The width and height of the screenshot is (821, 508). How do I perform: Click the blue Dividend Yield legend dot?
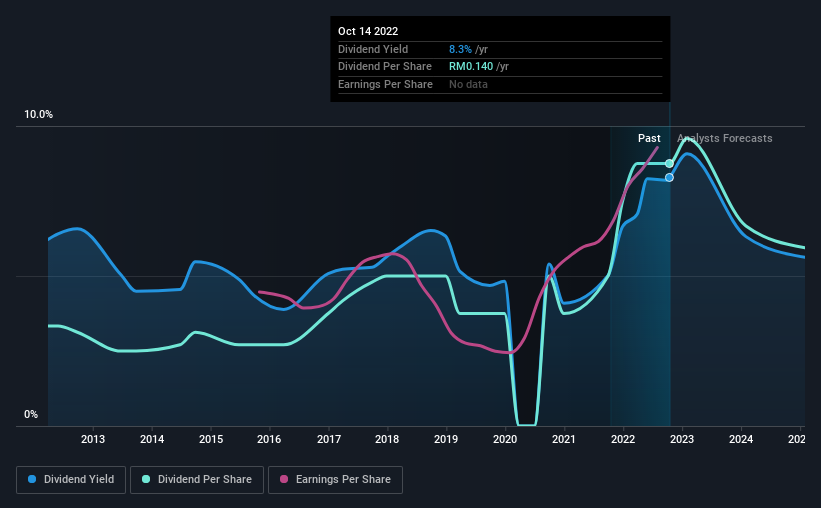point(32,479)
